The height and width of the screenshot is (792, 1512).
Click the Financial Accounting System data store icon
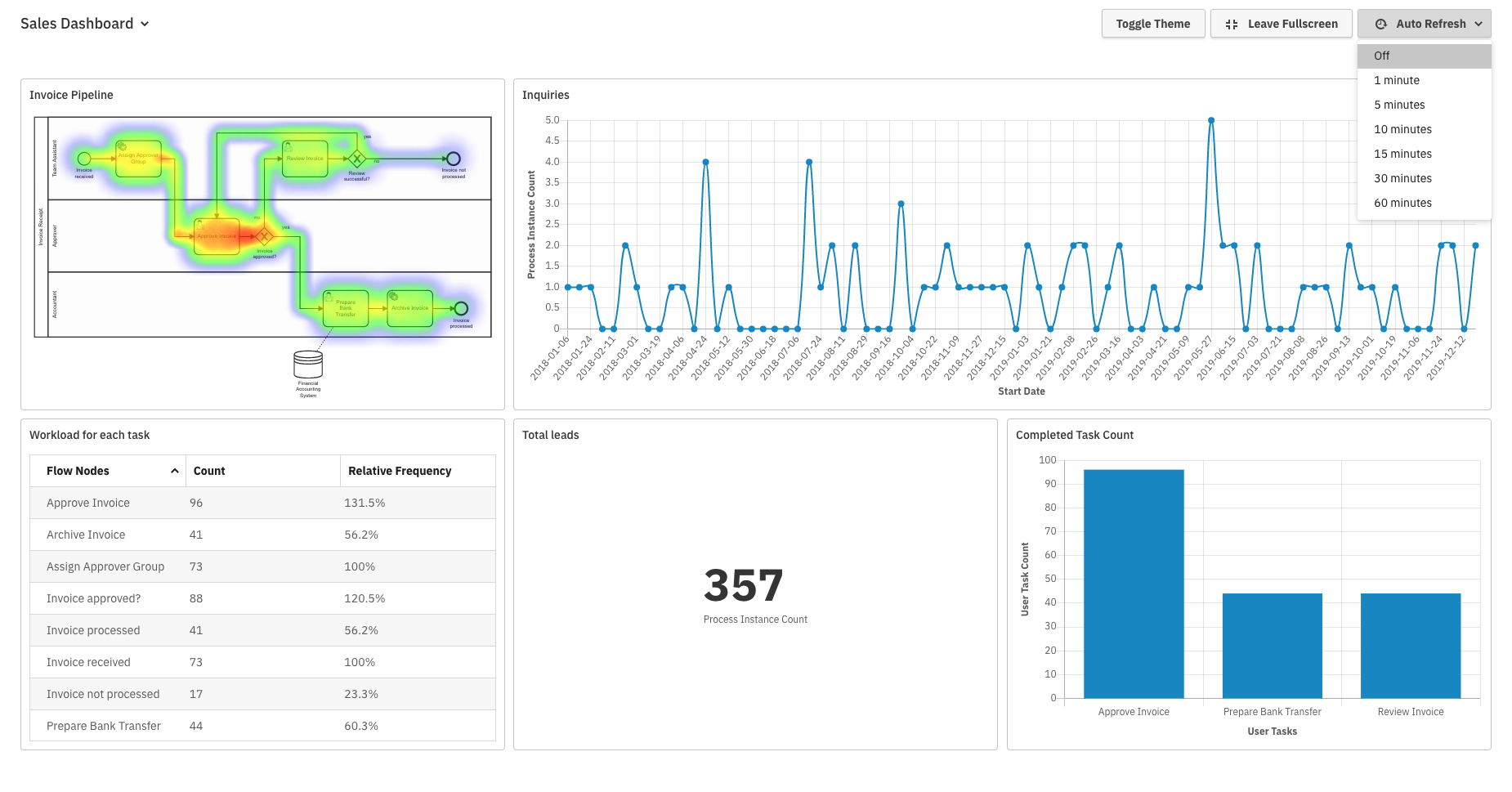308,365
